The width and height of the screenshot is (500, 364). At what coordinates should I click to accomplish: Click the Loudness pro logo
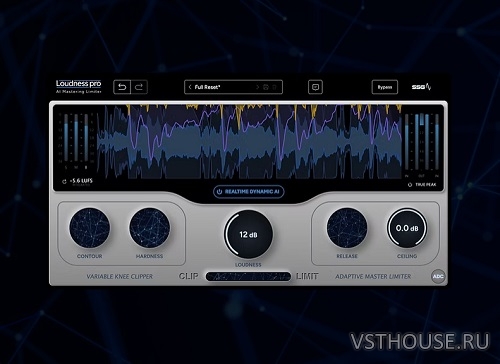[x=78, y=86]
